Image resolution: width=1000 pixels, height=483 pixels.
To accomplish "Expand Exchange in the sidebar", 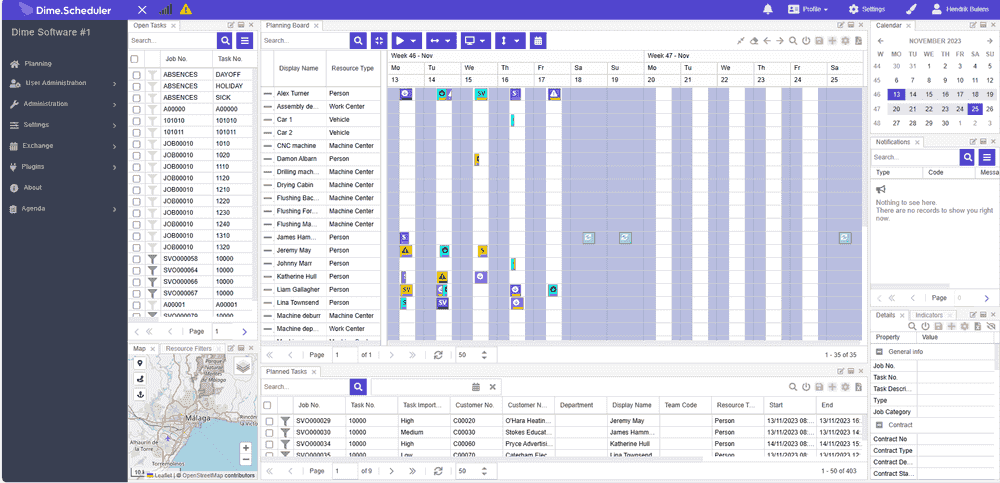I will coord(64,146).
